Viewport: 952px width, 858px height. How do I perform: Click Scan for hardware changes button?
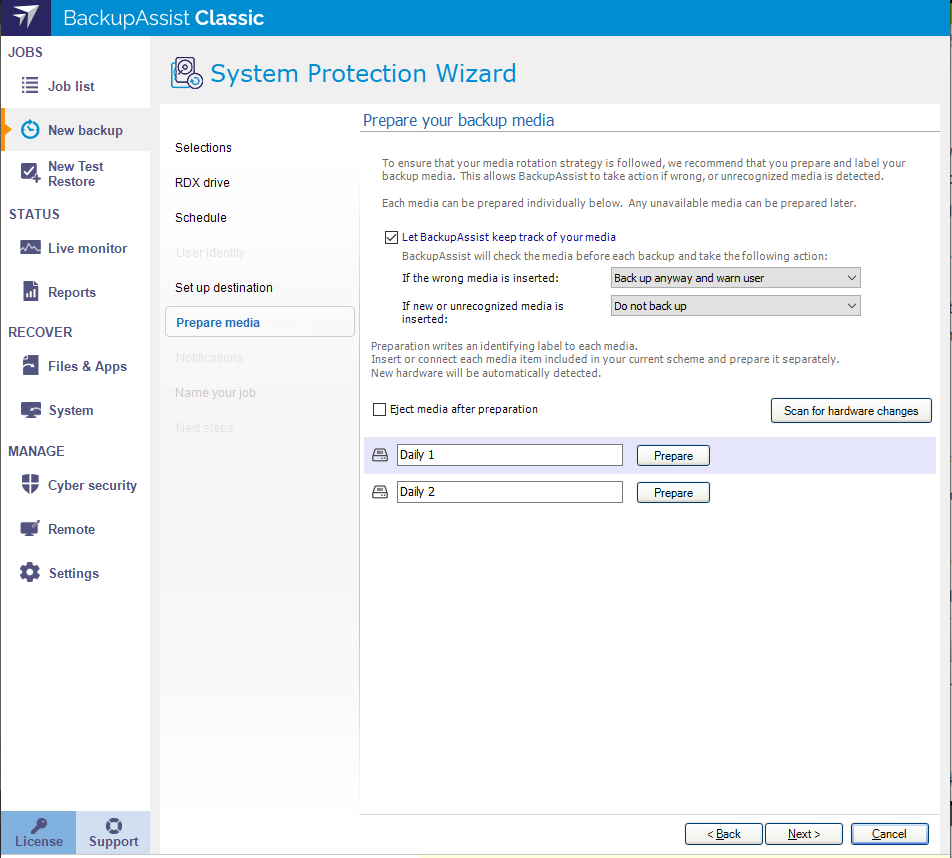pos(851,411)
